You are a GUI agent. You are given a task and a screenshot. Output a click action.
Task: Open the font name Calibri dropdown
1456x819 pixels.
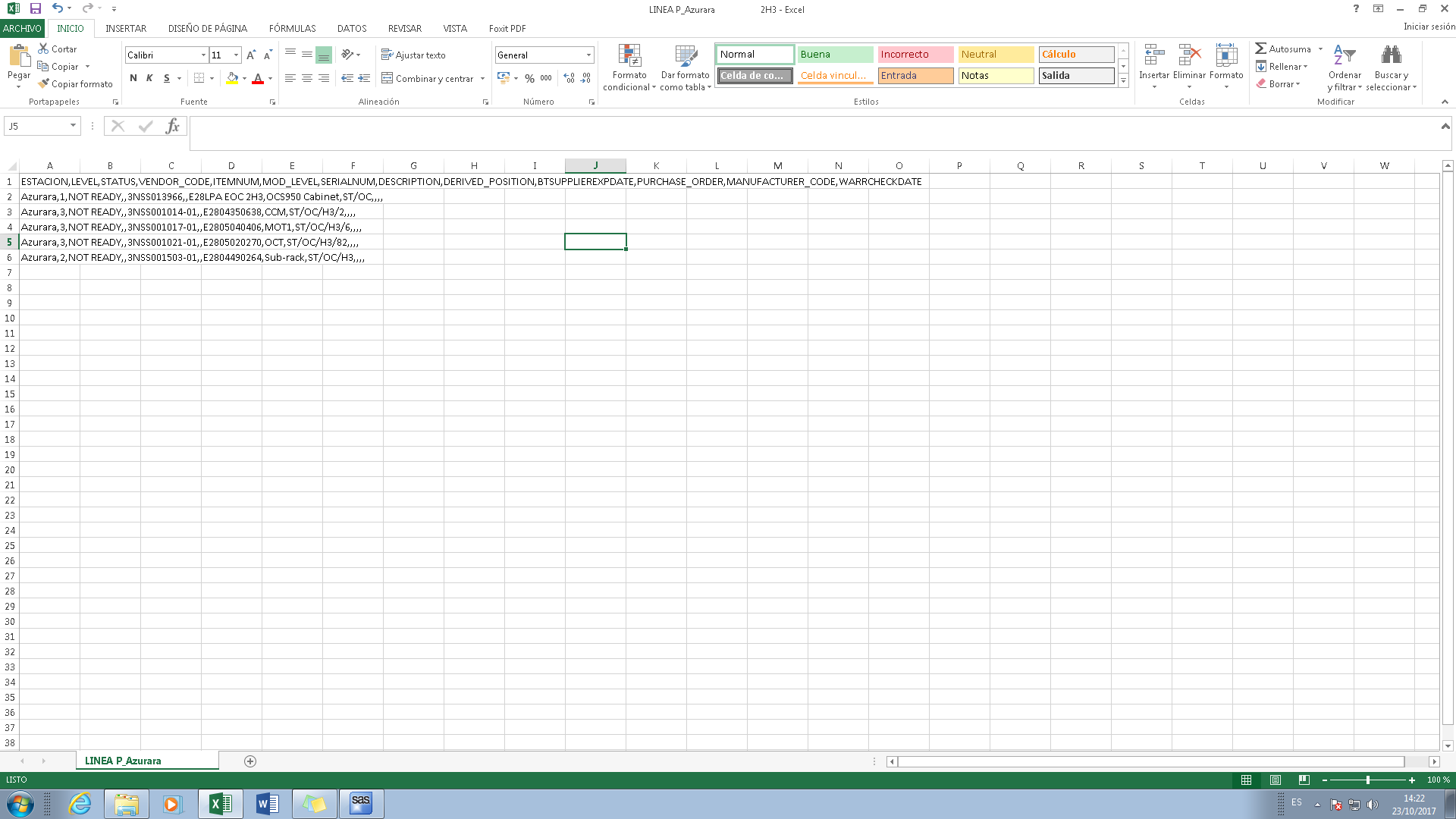click(203, 55)
